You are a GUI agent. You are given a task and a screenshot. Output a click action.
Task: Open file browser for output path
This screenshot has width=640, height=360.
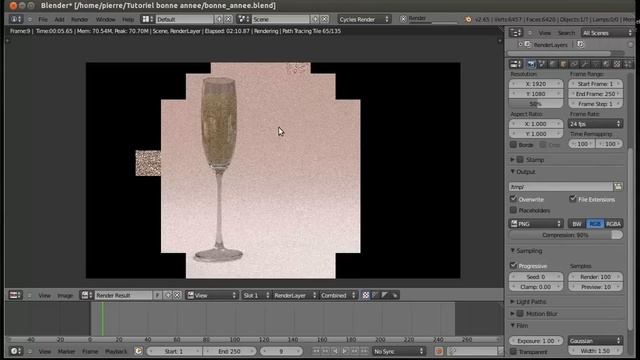[618, 187]
